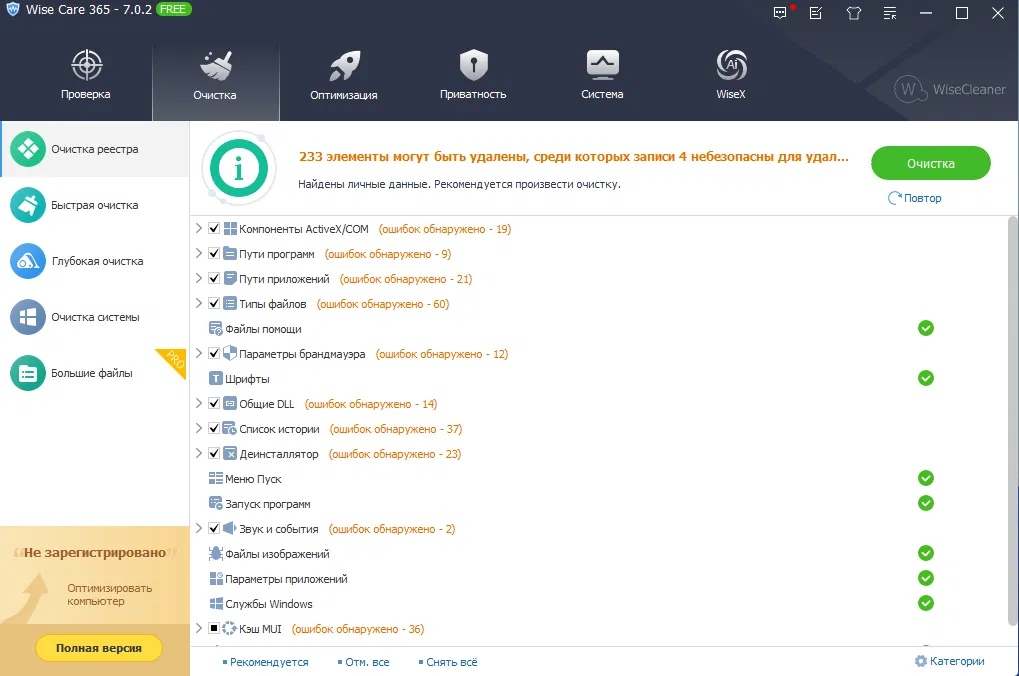Click the FREE version badge
This screenshot has height=676, width=1019.
[174, 9]
